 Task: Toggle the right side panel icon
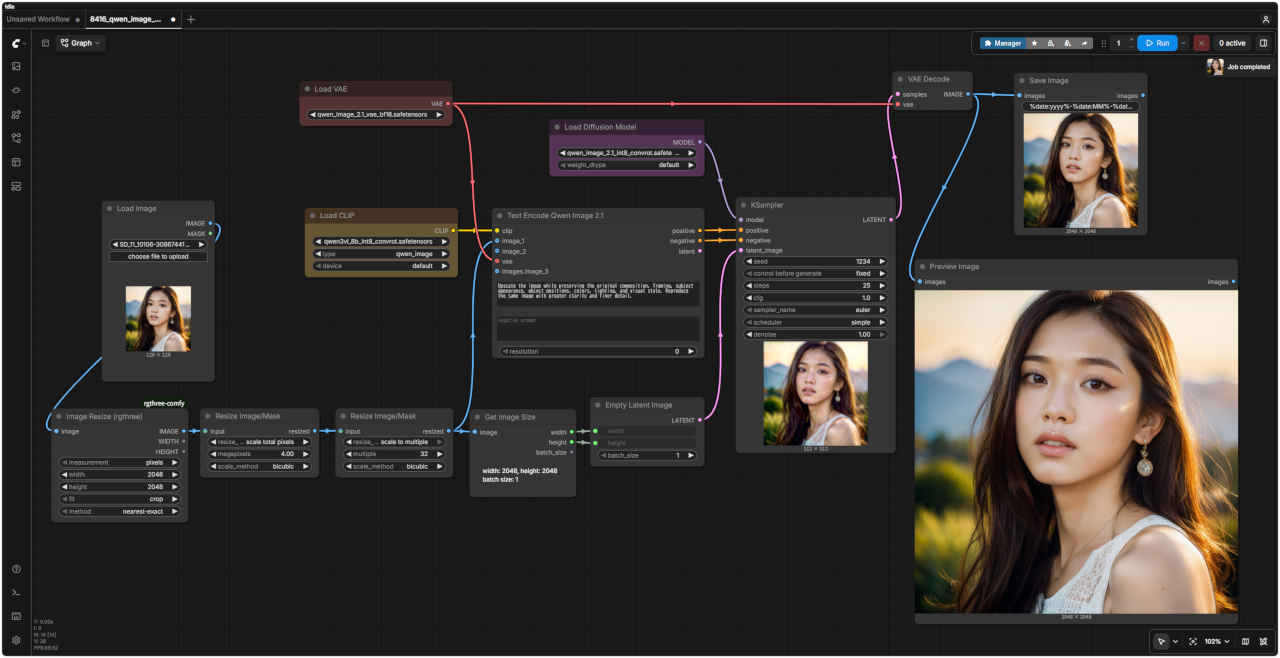pos(1263,43)
